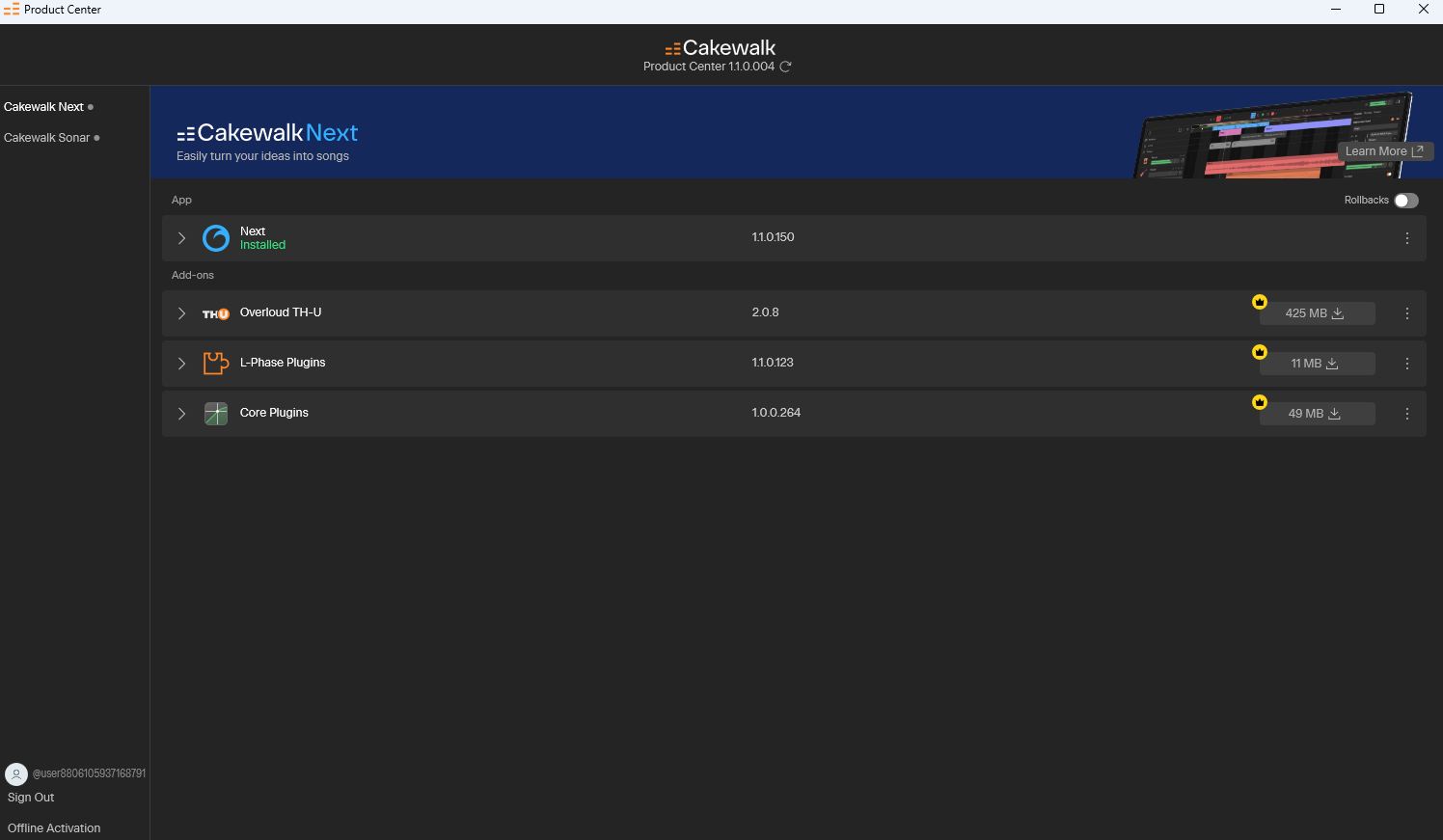Click the Core Plugins graph icon
Screen dimensions: 1443x840
click(x=216, y=414)
